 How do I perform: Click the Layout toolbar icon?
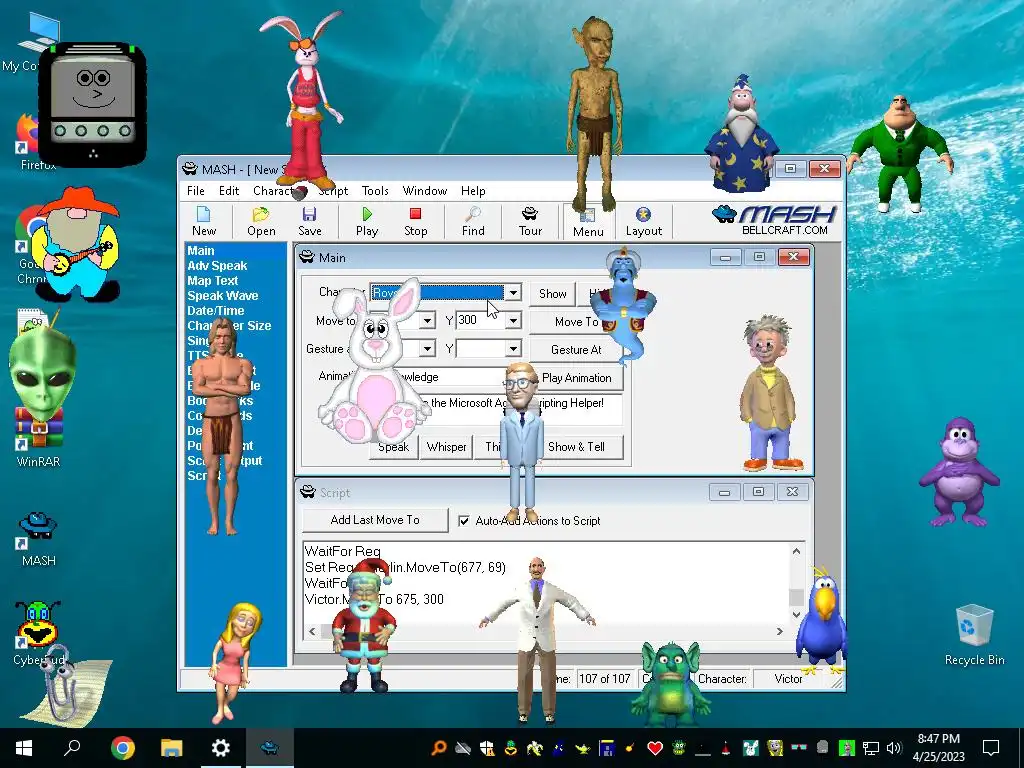[643, 221]
